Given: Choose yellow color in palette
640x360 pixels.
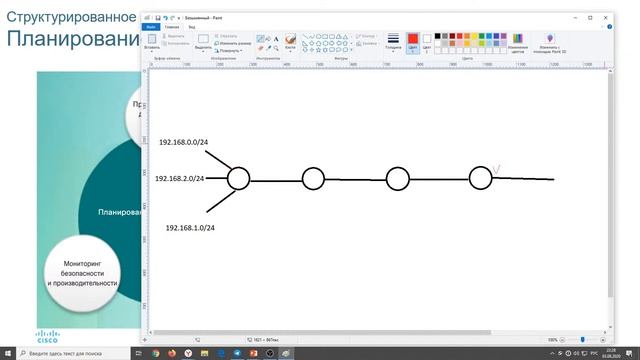Looking at the screenshot, I should (475, 36).
